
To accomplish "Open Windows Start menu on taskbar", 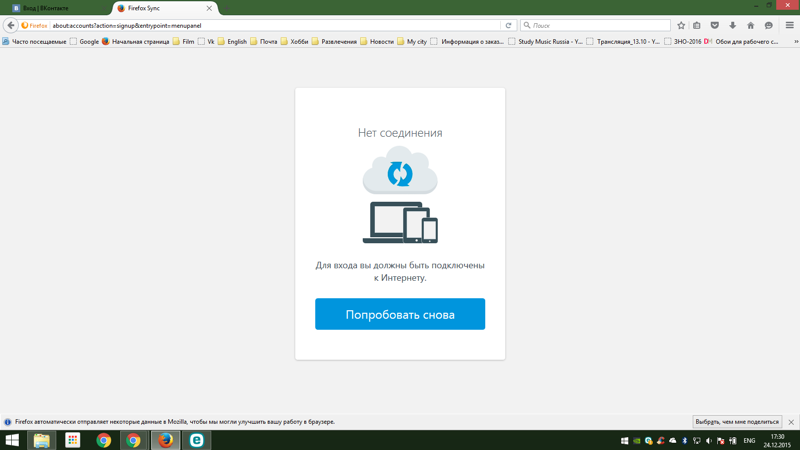I will point(12,440).
